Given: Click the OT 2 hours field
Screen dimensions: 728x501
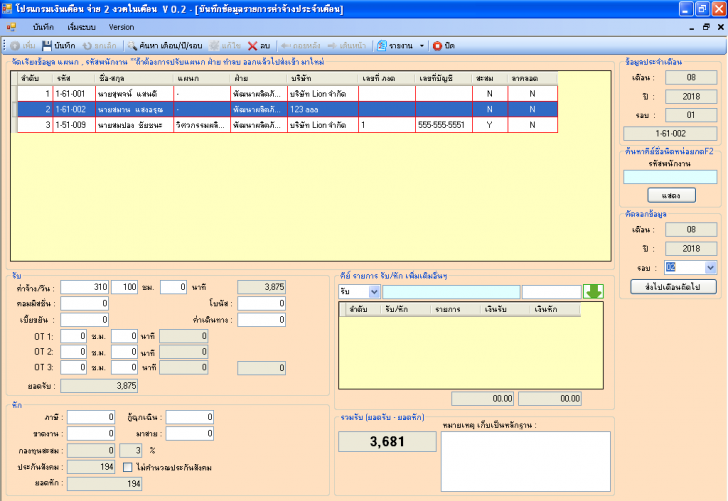Looking at the screenshot, I should [x=73, y=351].
